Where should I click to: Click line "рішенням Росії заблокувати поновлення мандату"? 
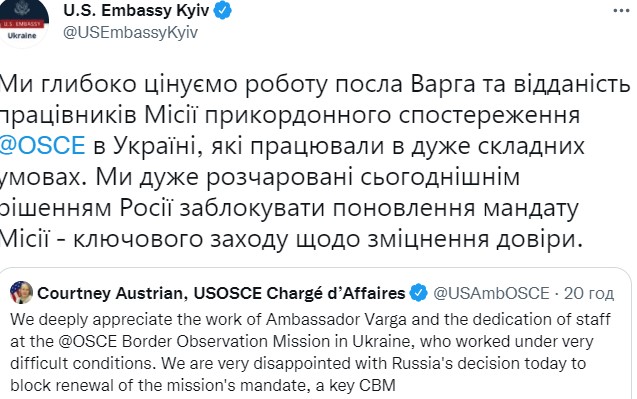289,208
